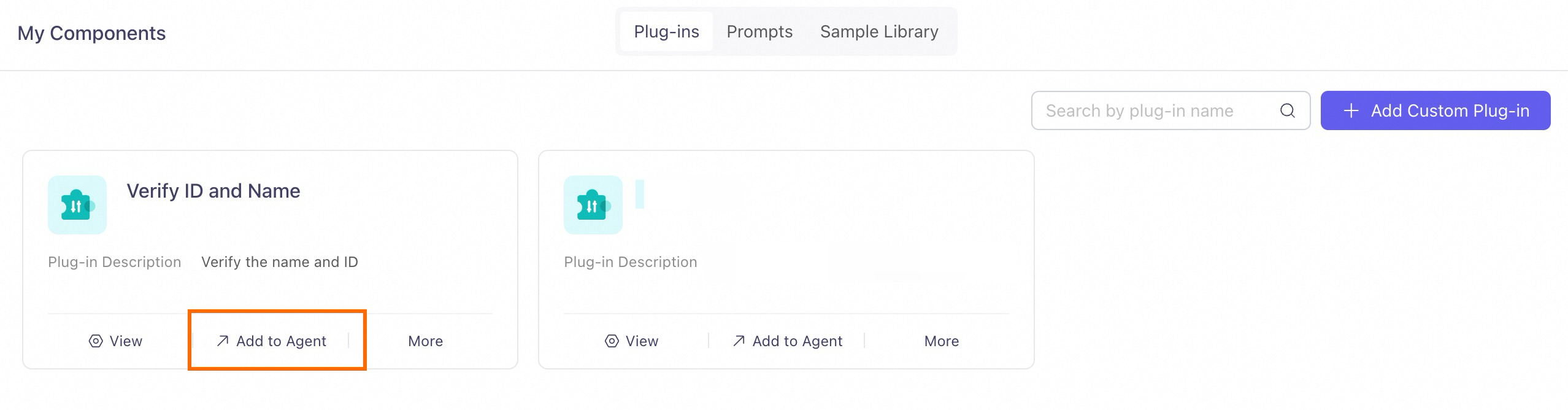This screenshot has height=410, width=1568.
Task: Click the second plug-in card's puzzle icon
Action: [593, 205]
